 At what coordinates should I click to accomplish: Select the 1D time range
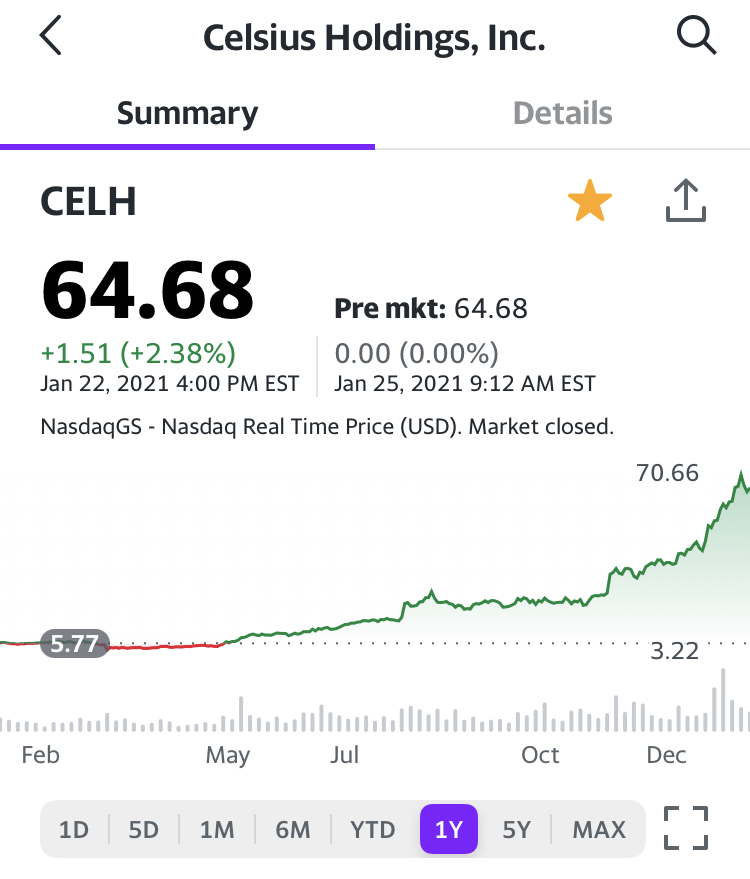(x=74, y=829)
